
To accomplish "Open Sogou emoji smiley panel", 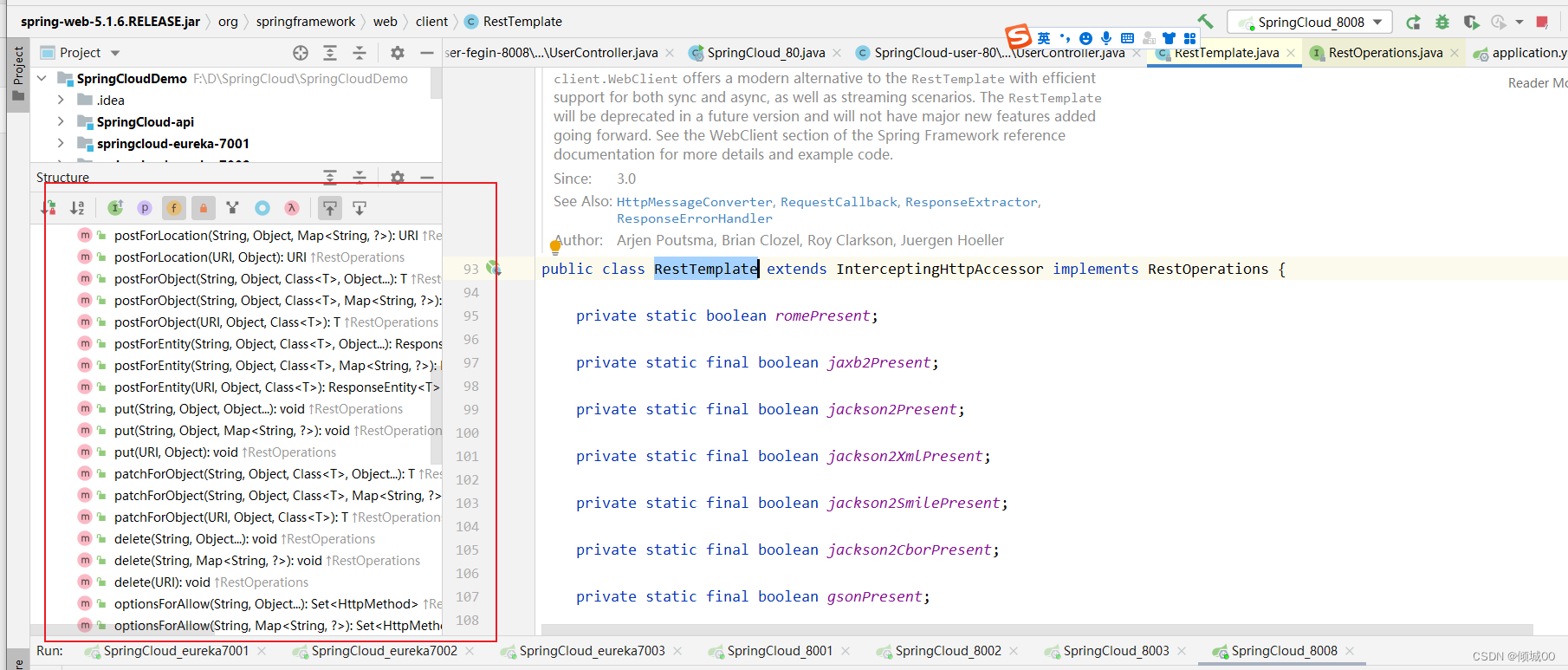I will (1085, 38).
